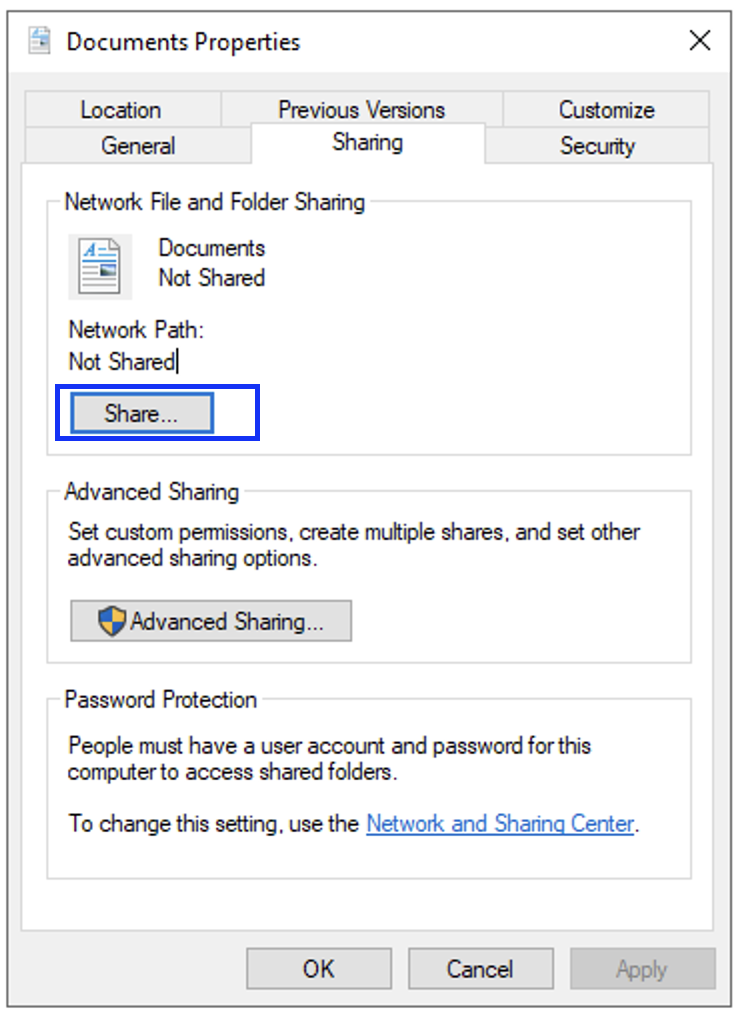Open the Previous Versions tab

(361, 110)
